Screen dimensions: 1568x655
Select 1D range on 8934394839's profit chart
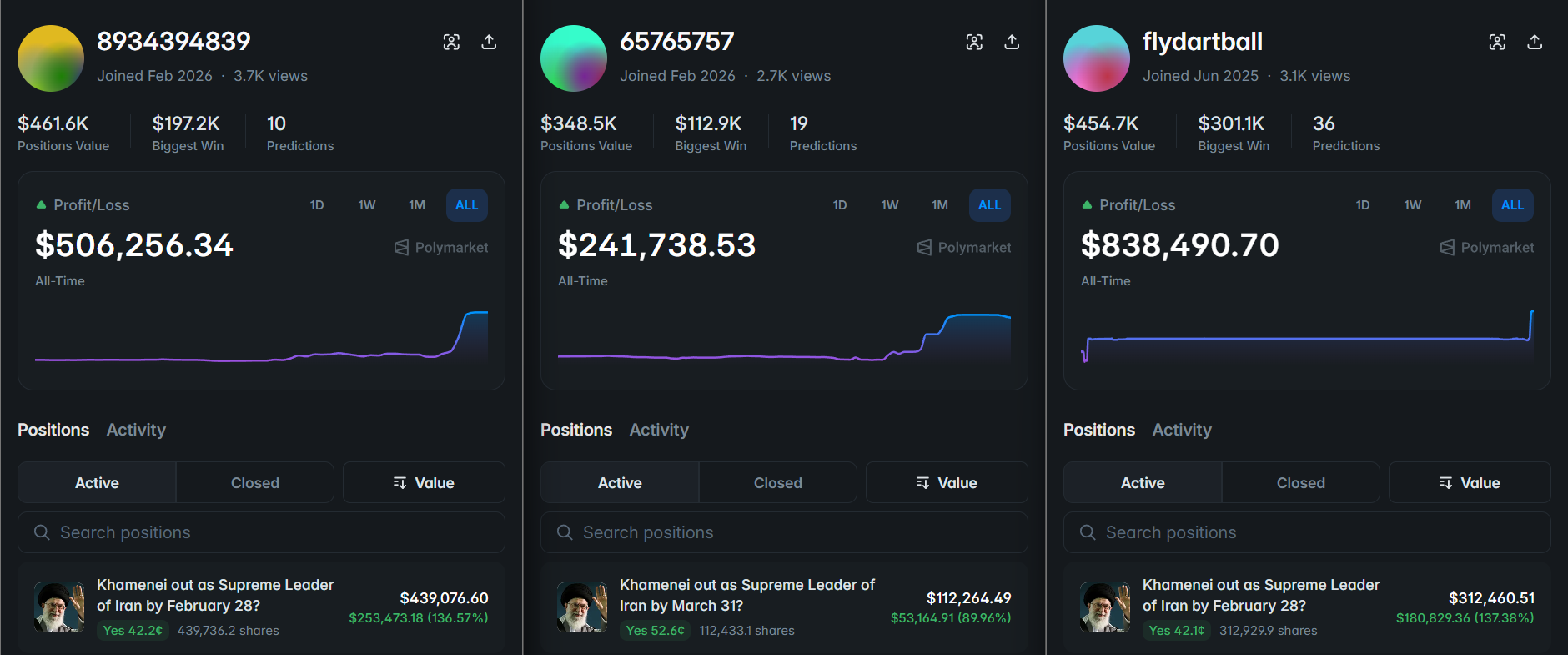coord(317,205)
